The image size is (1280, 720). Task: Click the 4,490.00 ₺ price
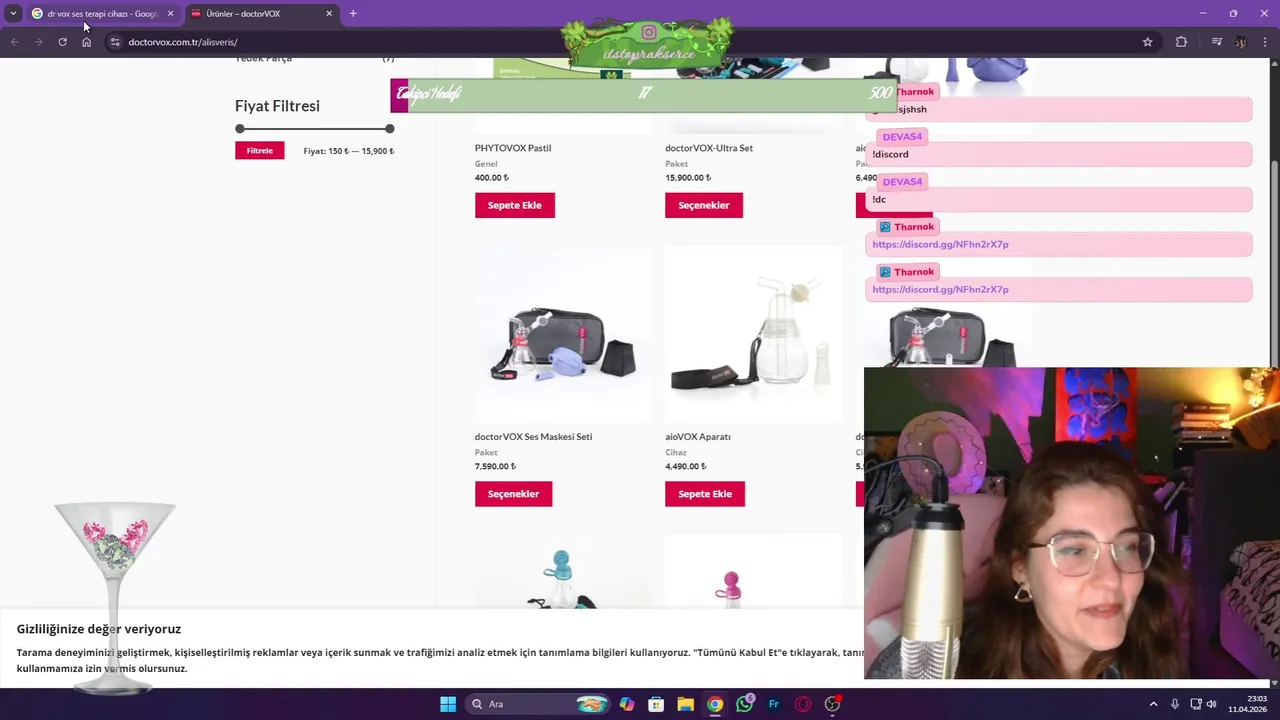[685, 467]
